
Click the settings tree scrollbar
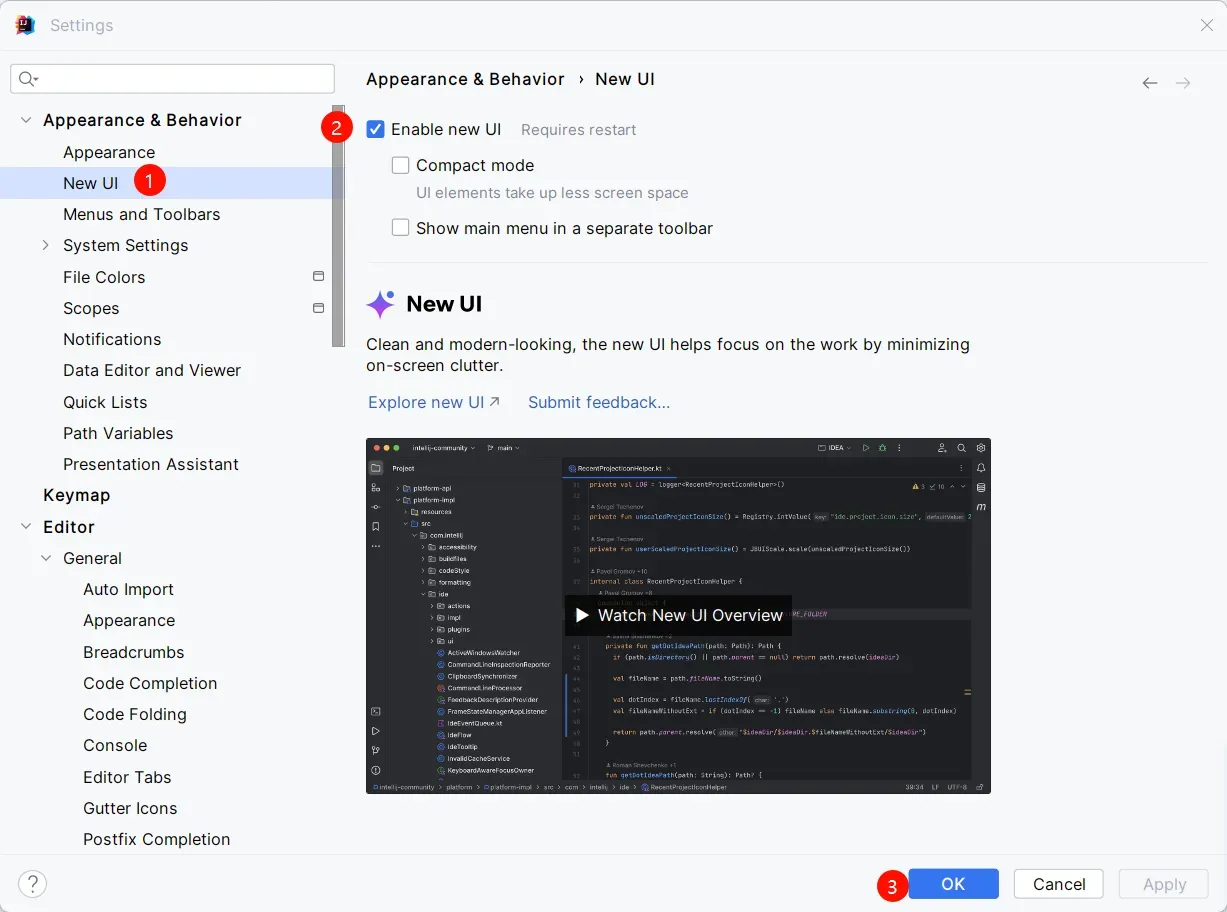pos(338,226)
